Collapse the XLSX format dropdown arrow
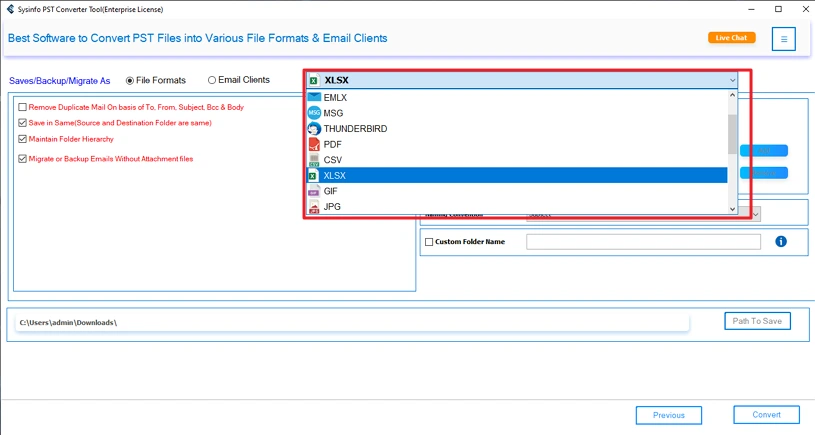This screenshot has height=435, width=815. [x=732, y=80]
